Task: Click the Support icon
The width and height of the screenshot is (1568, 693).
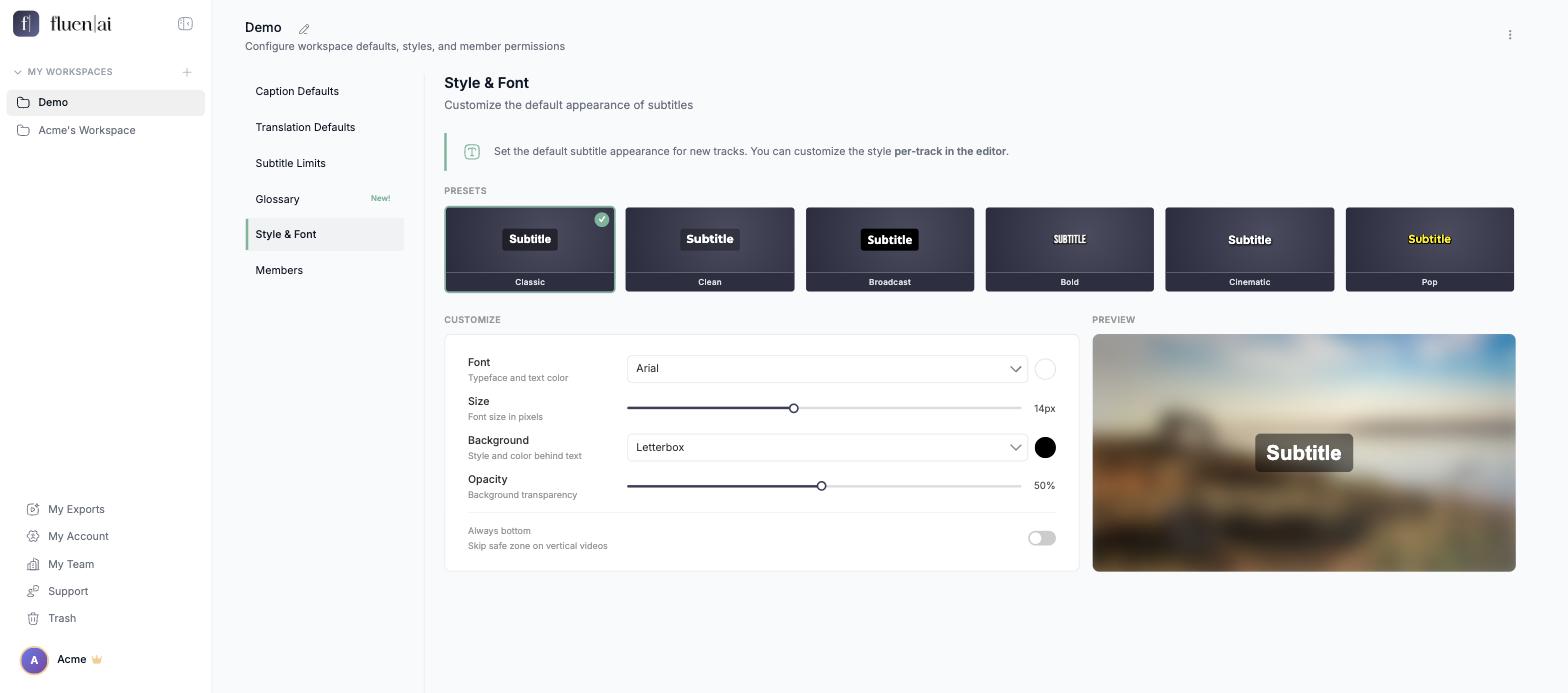Action: 33,591
